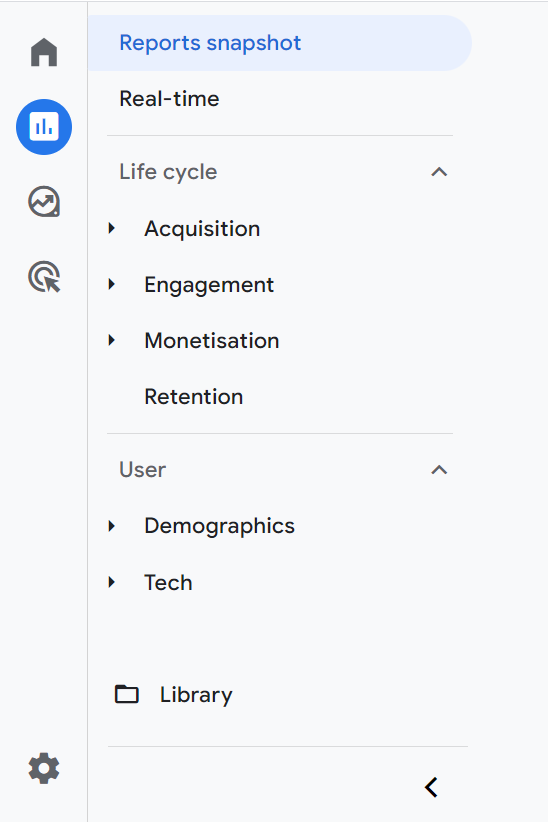Select the Reports bar chart icon

(x=44, y=127)
